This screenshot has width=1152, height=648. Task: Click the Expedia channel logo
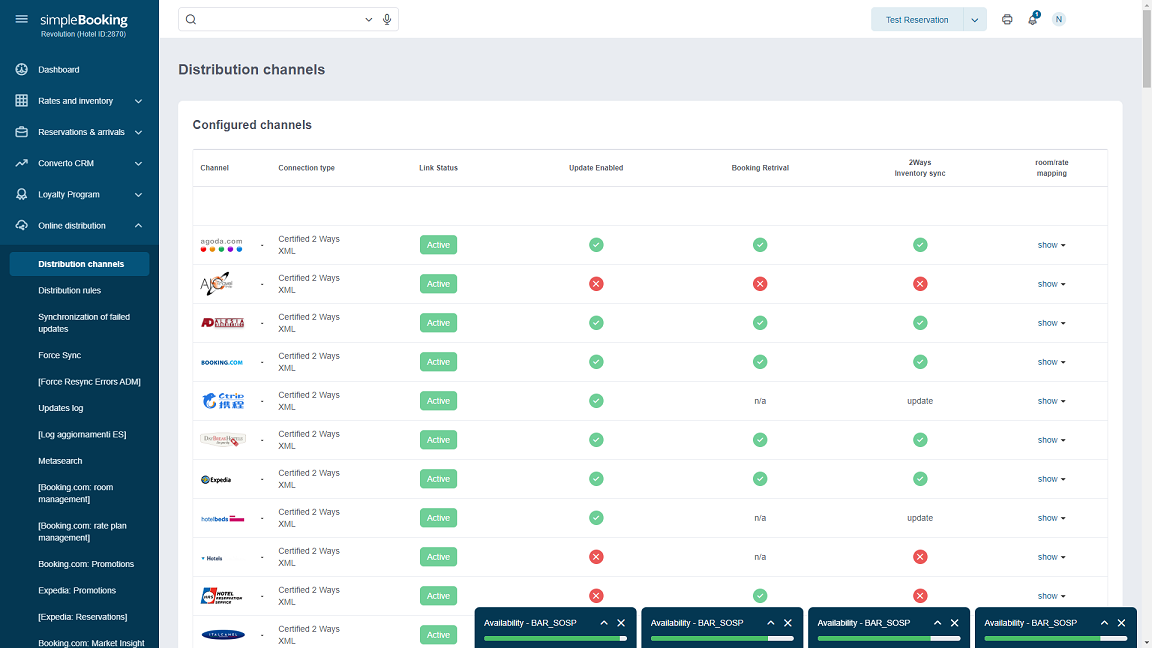tap(216, 479)
